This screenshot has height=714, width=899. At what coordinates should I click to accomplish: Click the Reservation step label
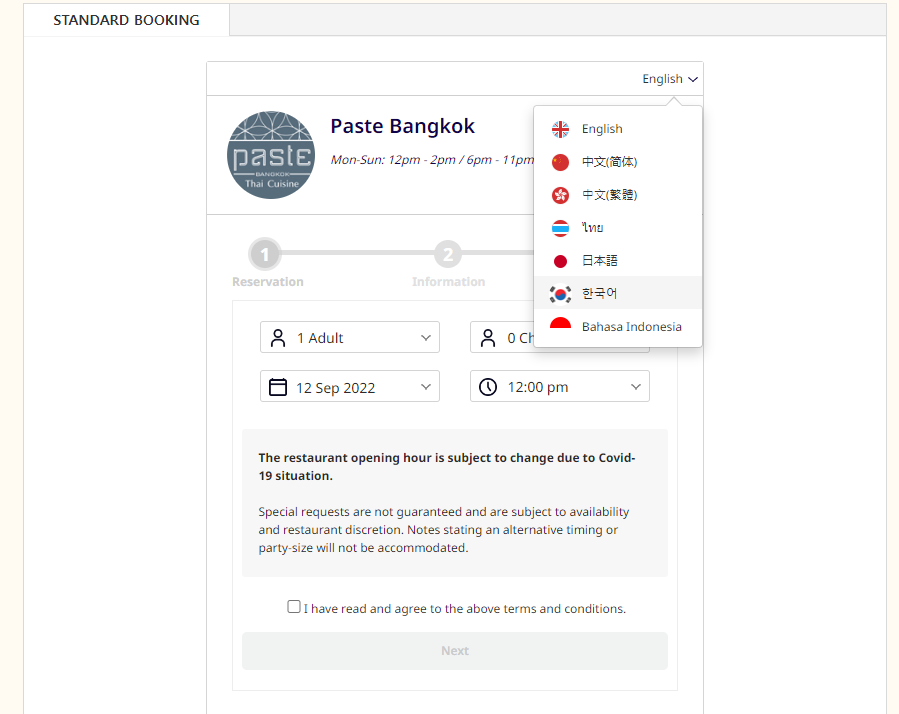(x=268, y=282)
